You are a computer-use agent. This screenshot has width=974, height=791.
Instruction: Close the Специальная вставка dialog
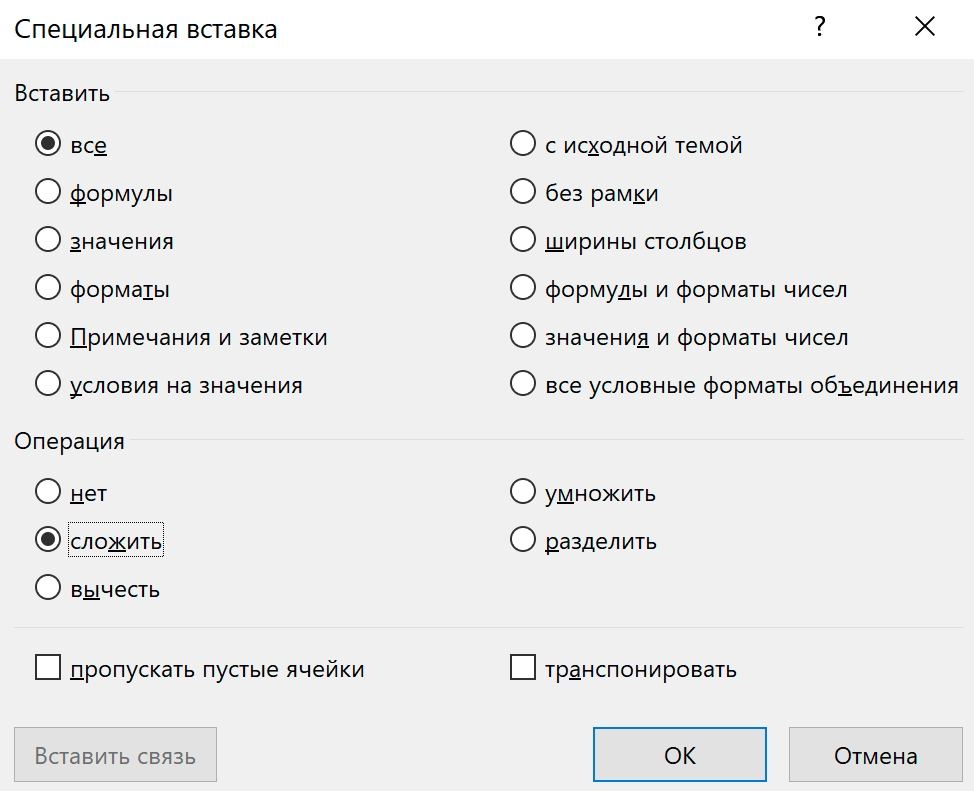pos(925,28)
